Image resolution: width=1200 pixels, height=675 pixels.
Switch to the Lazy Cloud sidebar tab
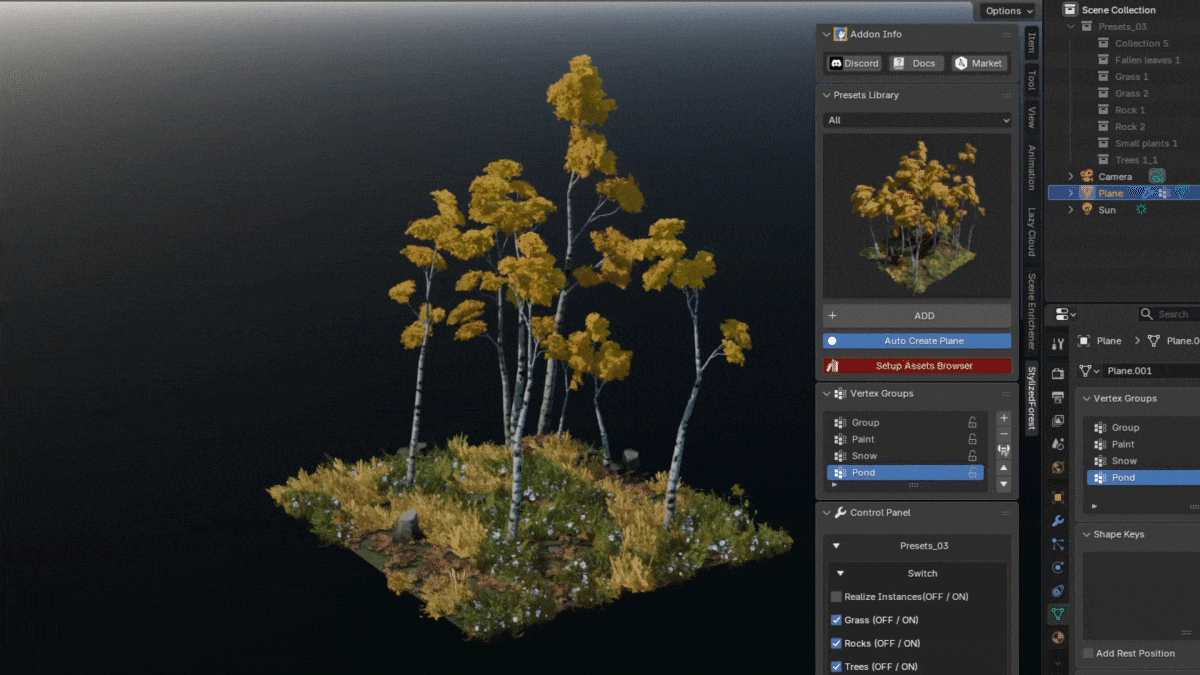click(1031, 232)
